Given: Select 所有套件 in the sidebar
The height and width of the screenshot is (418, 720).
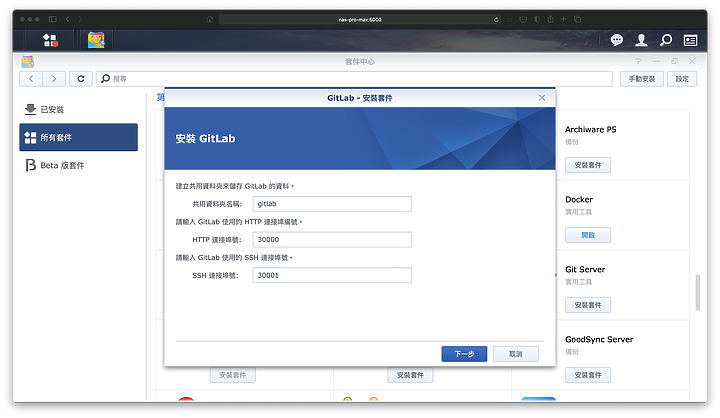Looking at the screenshot, I should point(79,137).
